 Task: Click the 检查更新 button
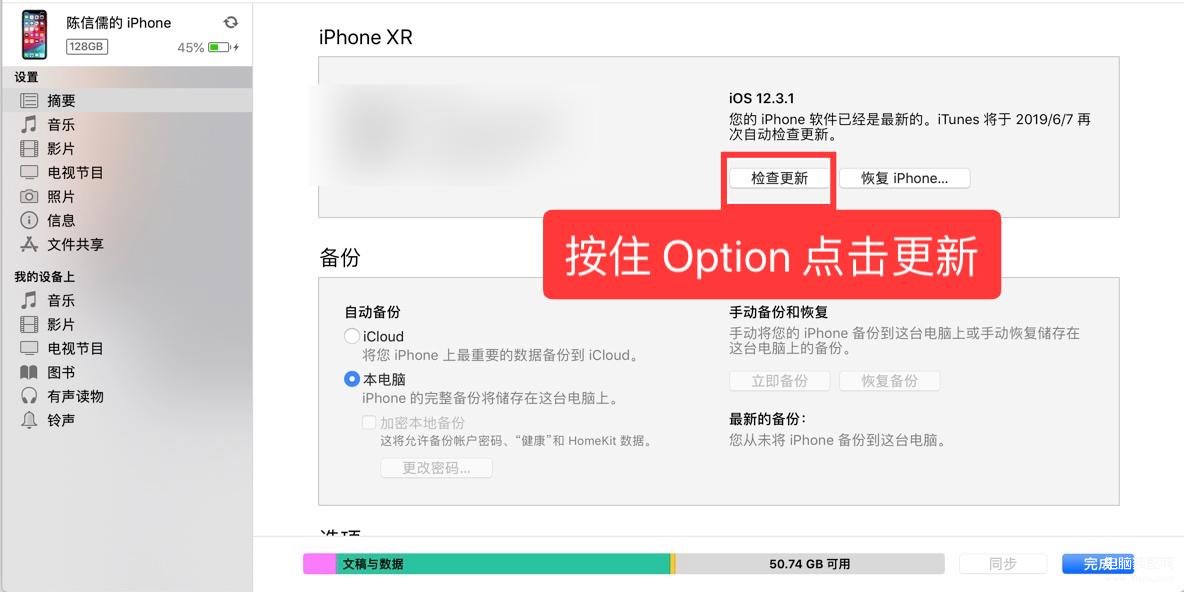coord(779,178)
